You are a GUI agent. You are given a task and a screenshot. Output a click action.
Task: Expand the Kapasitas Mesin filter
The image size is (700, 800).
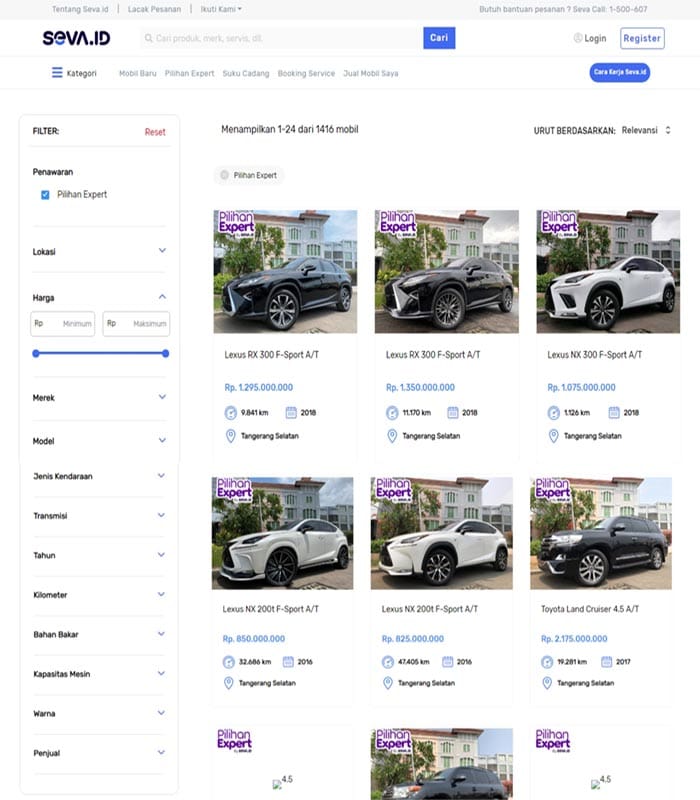pos(161,673)
